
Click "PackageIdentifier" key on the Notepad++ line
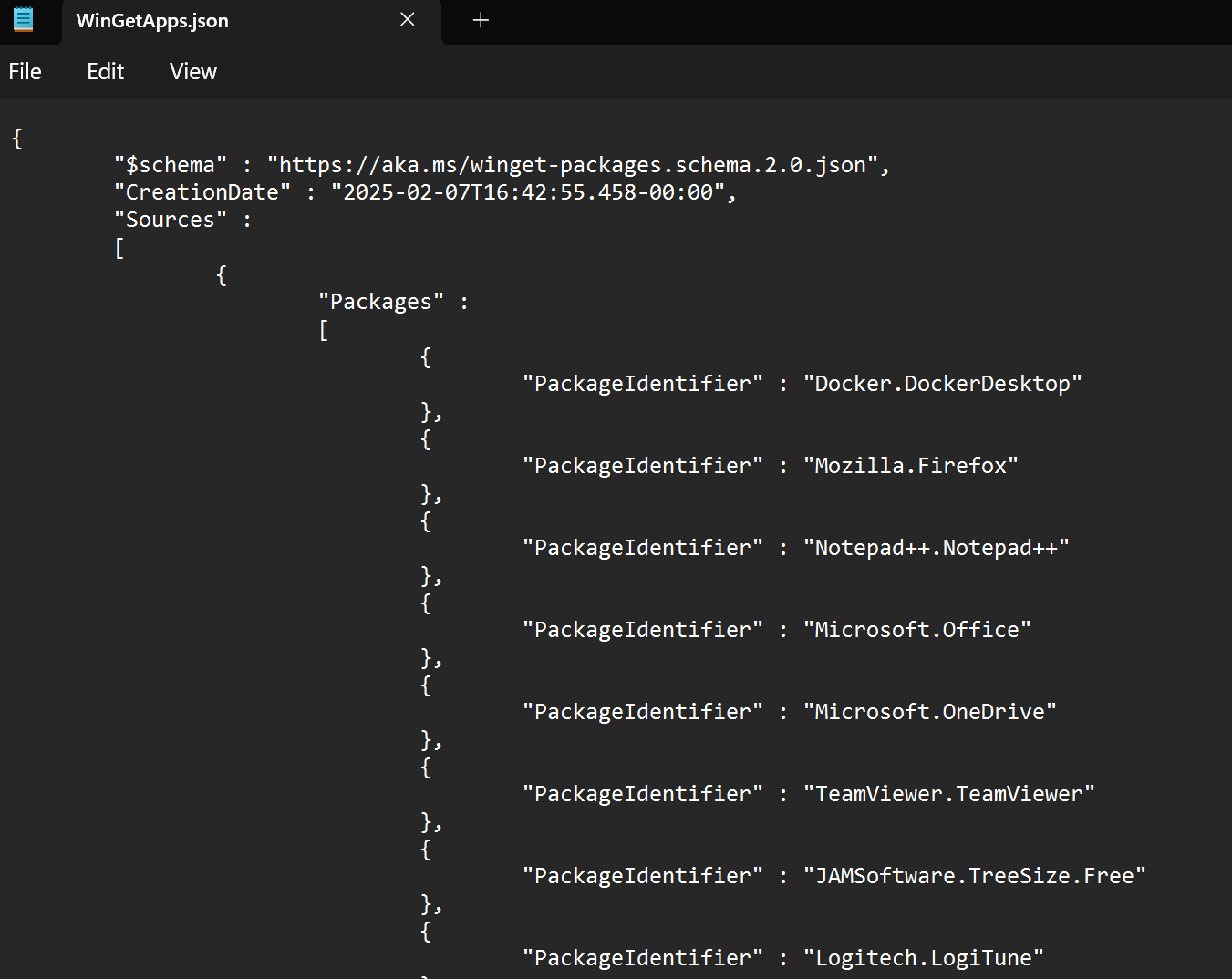click(643, 548)
